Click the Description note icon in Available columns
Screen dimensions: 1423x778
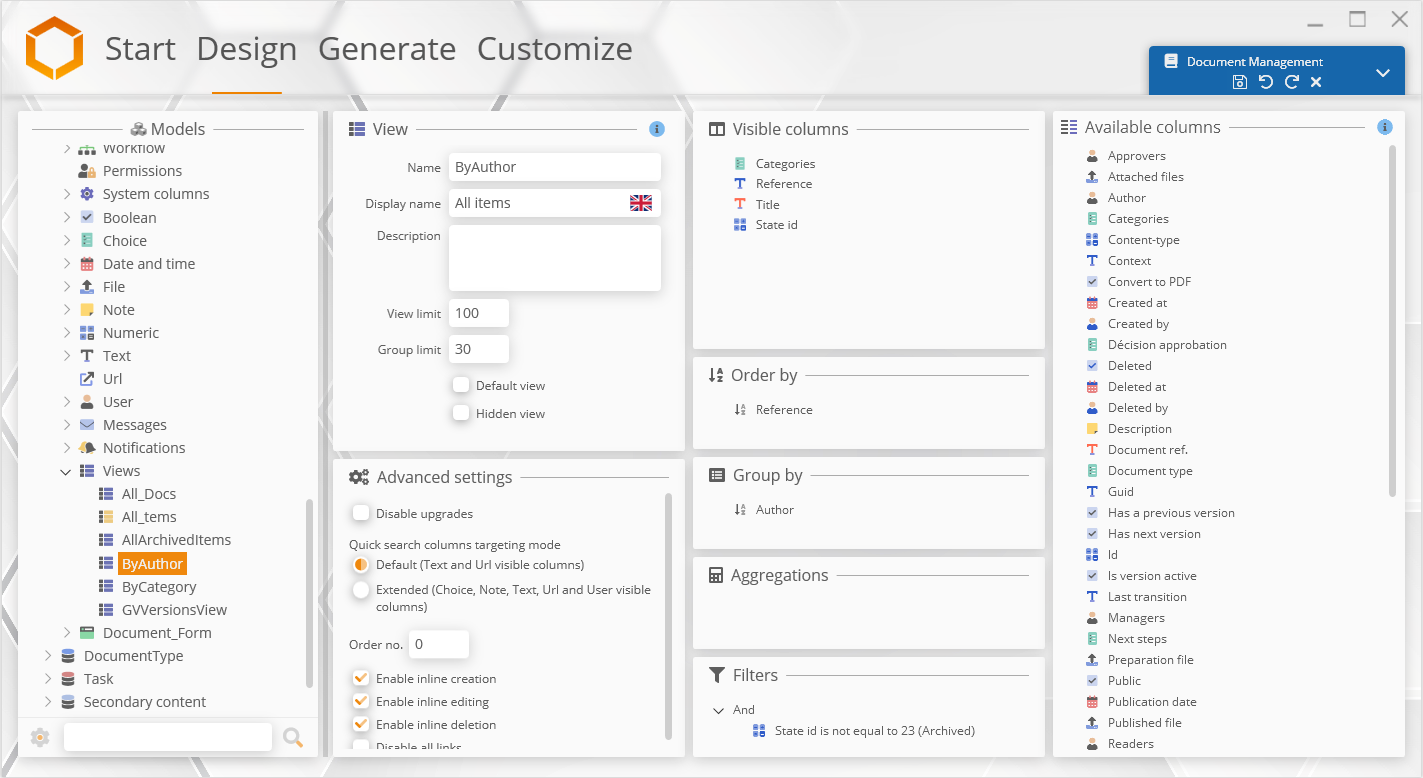click(x=1093, y=429)
